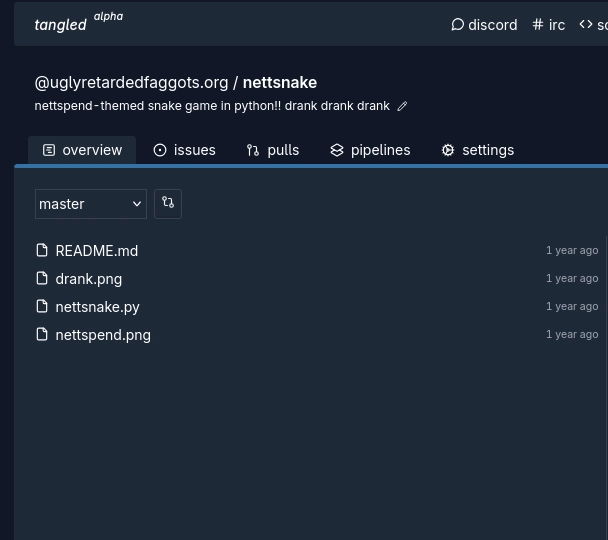Image resolution: width=608 pixels, height=540 pixels.
Task: Click the file icon beside README.md
Action: [x=42, y=250]
